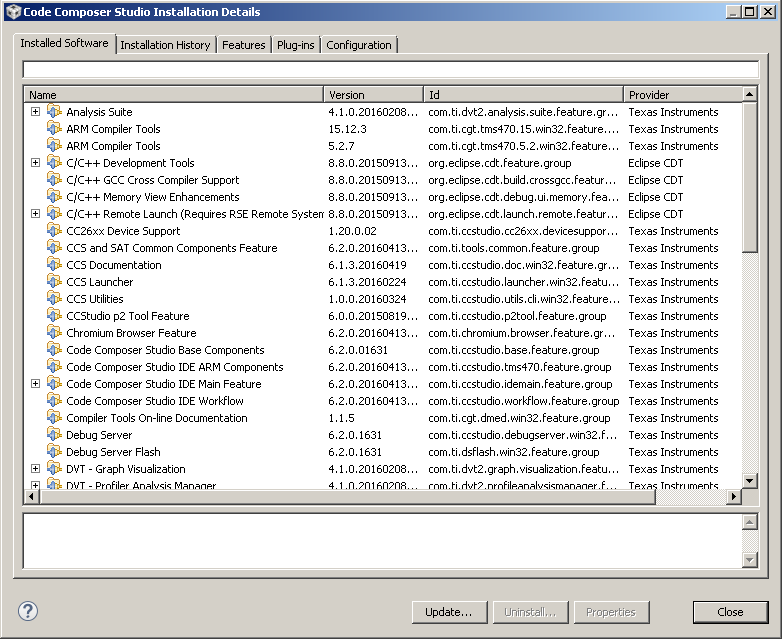The width and height of the screenshot is (782, 639).
Task: Expand the Analysis Suite tree node
Action: pos(35,112)
